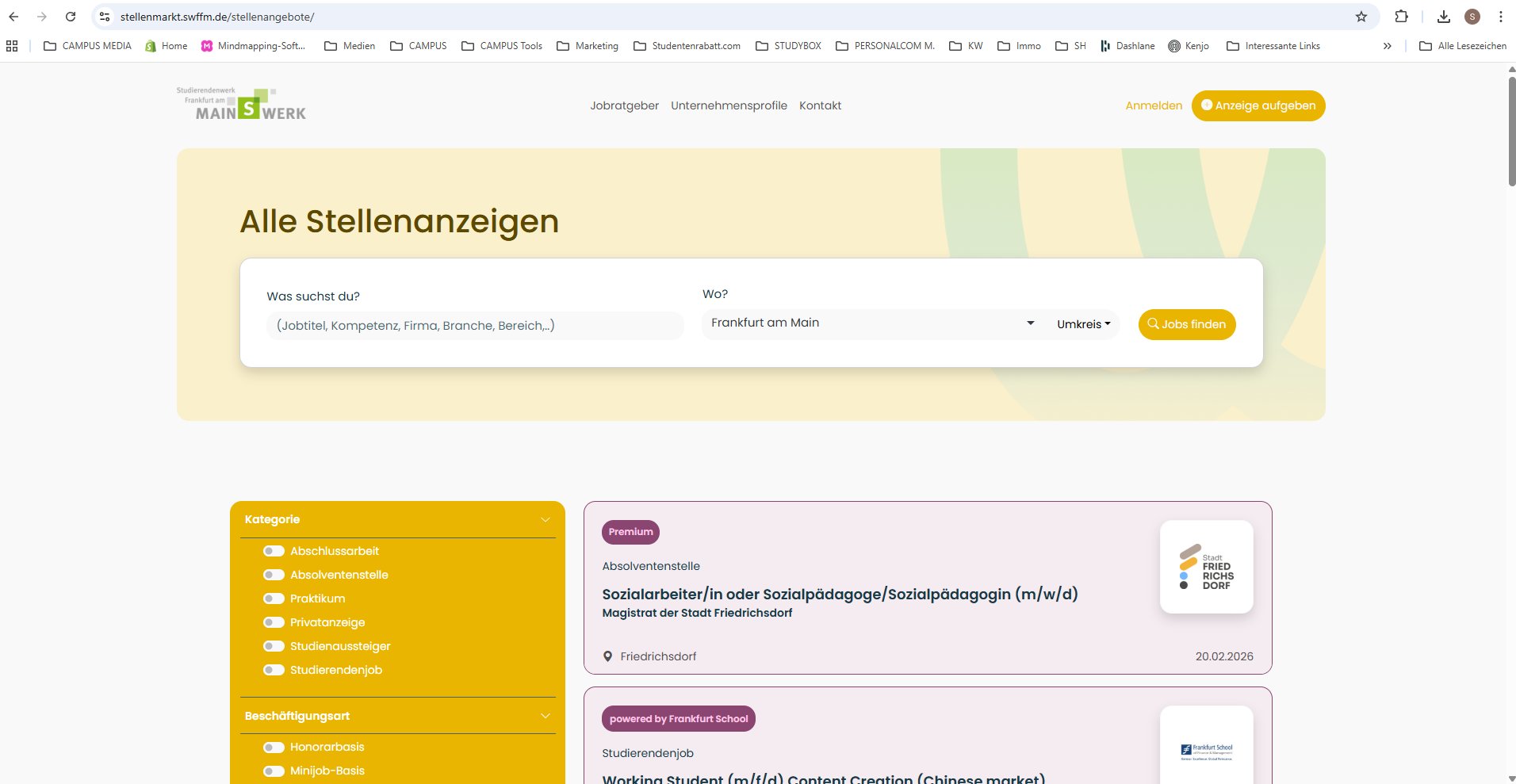The width and height of the screenshot is (1516, 784).
Task: Click the Magistrat der Stadt Friedrichsdorf employer
Action: pos(697,613)
